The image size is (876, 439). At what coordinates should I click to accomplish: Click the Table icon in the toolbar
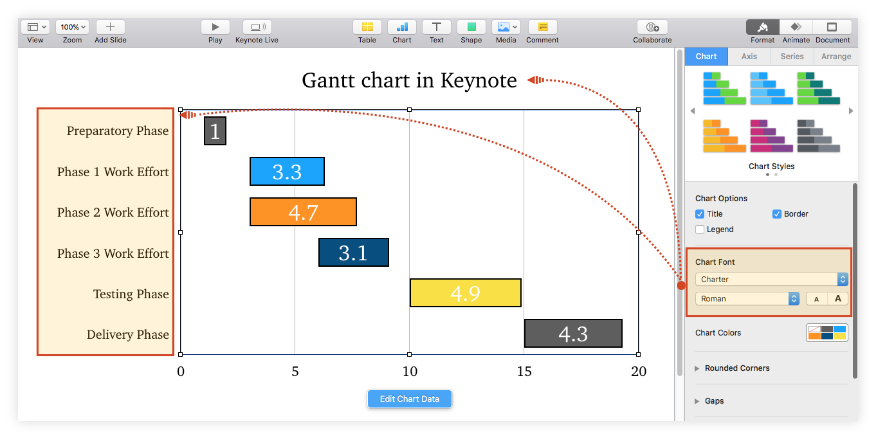(367, 27)
